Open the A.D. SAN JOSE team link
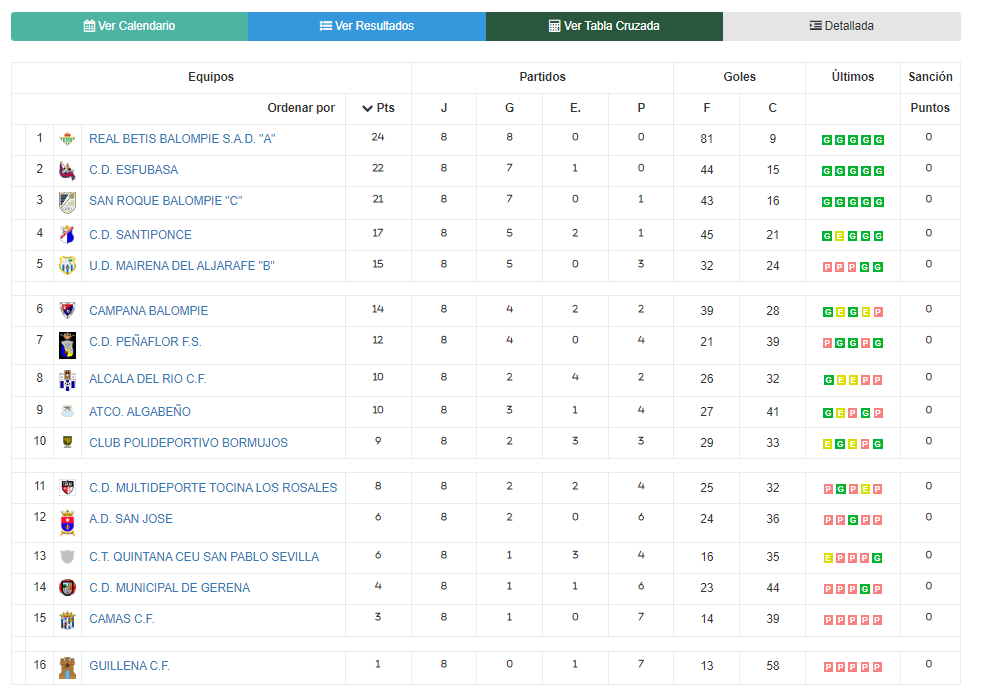Viewport: 993px width, 697px height. (x=131, y=518)
